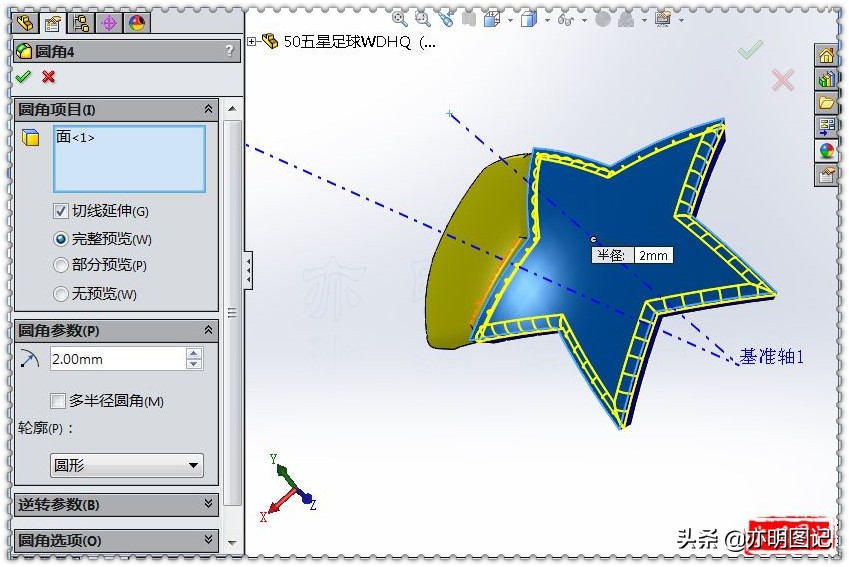This screenshot has width=849, height=567.
Task: Click the Hide/Show Items glasses icon
Action: coord(566,20)
